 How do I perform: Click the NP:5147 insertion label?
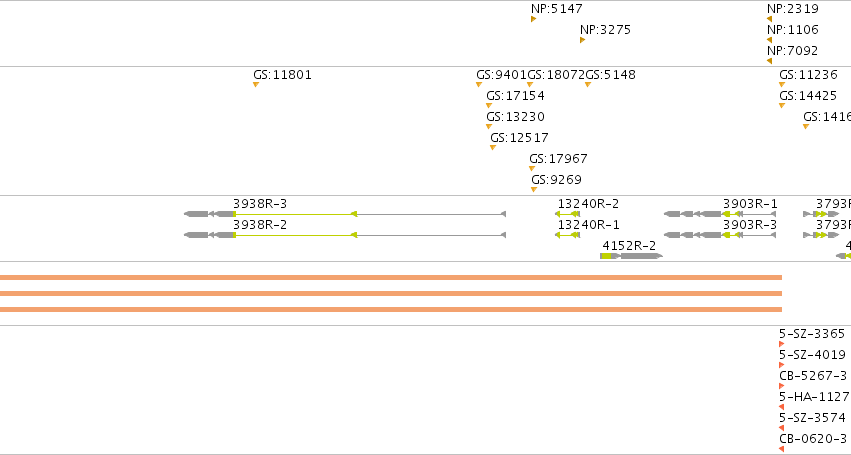click(556, 9)
